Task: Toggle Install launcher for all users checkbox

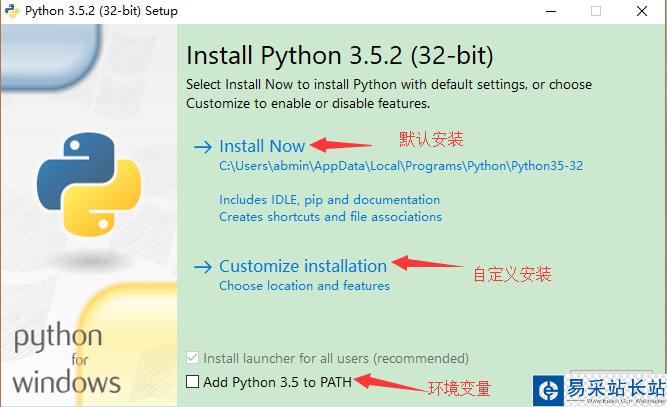Action: click(193, 357)
